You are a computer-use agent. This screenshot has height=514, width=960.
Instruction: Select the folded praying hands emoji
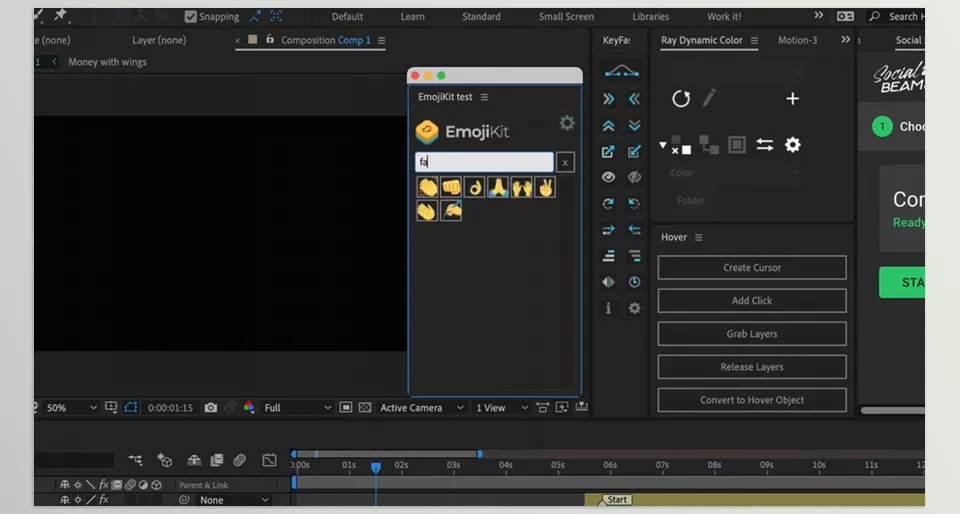pos(498,187)
